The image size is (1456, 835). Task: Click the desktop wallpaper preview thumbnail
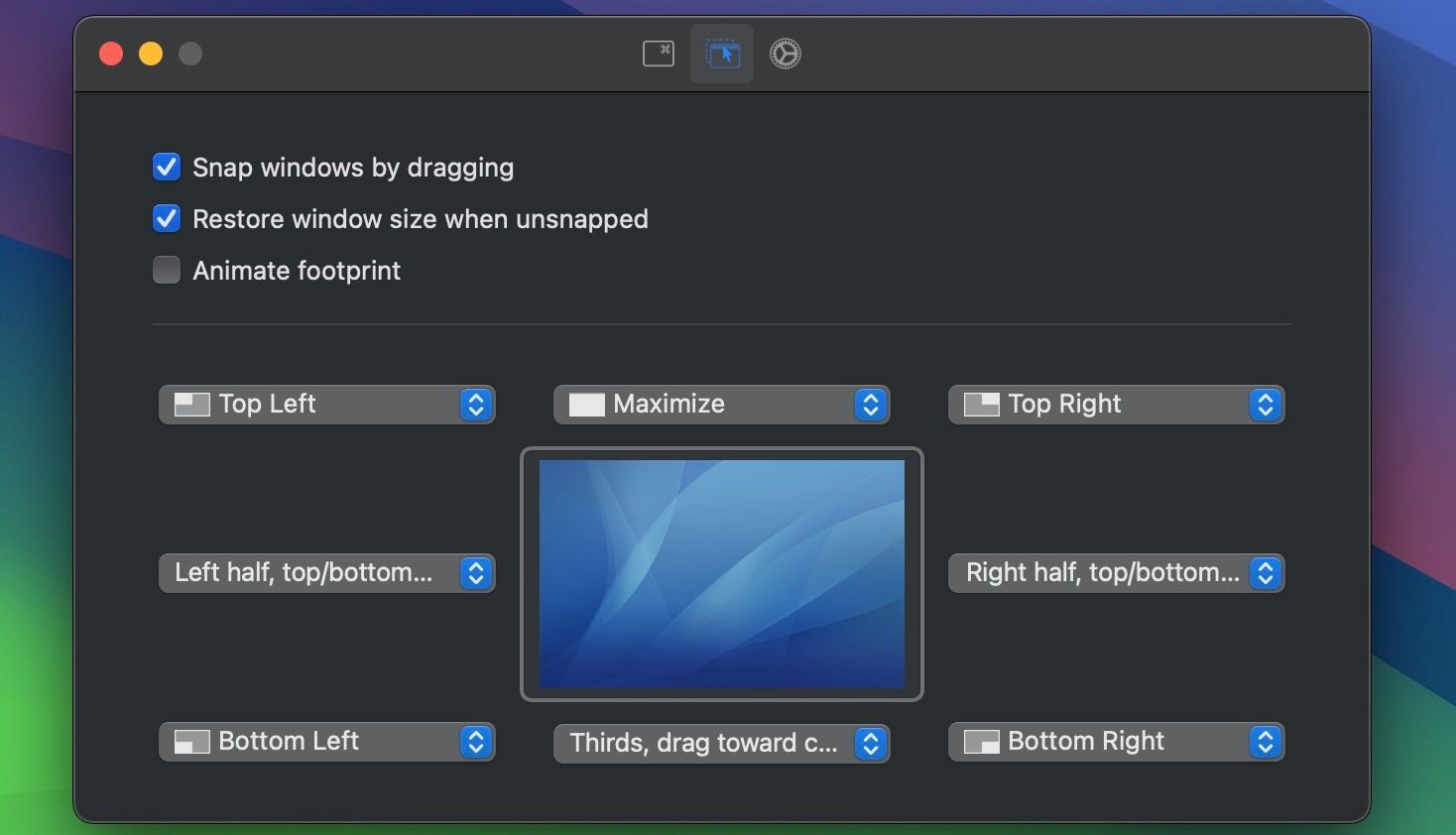pyautogui.click(x=721, y=573)
